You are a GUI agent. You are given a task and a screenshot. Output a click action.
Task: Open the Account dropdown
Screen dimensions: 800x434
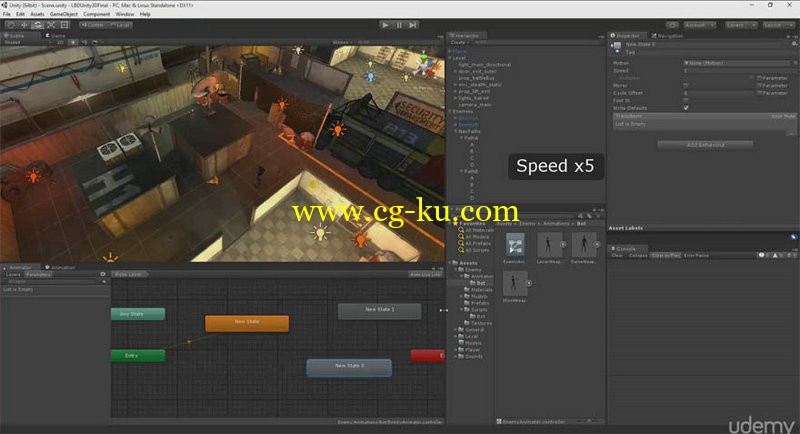699,24
